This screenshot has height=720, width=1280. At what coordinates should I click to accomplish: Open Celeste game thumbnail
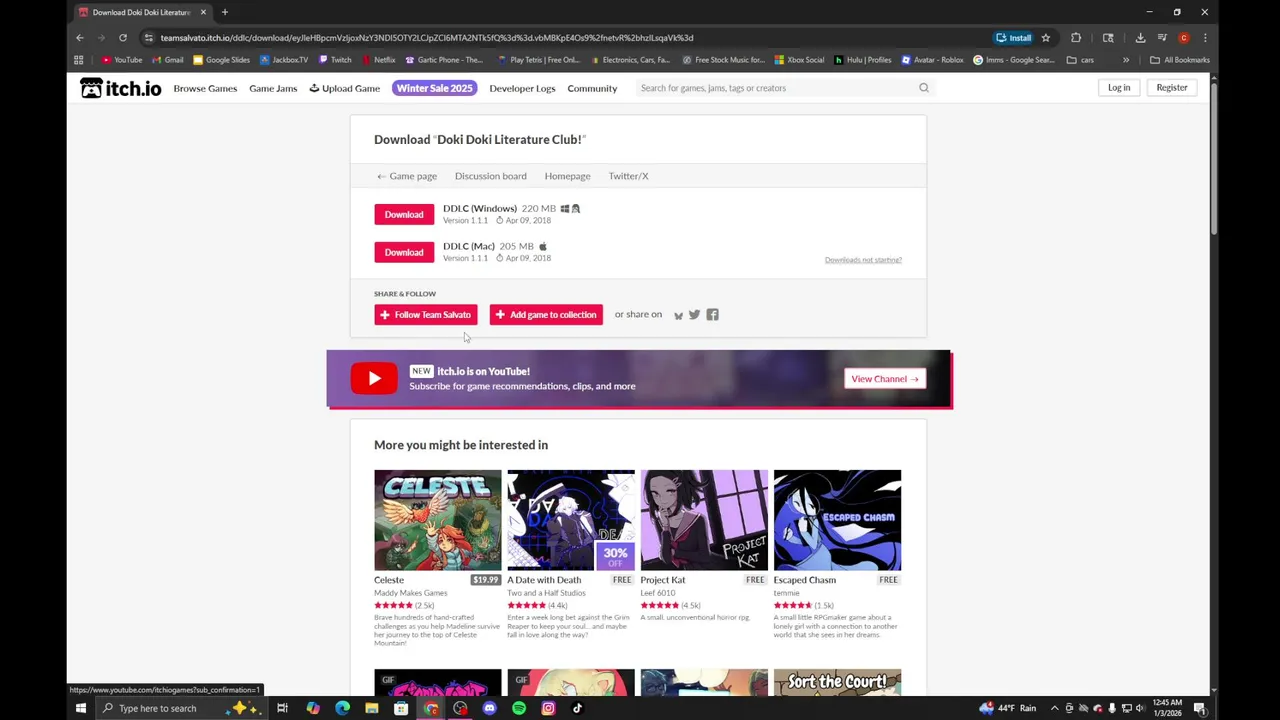438,520
